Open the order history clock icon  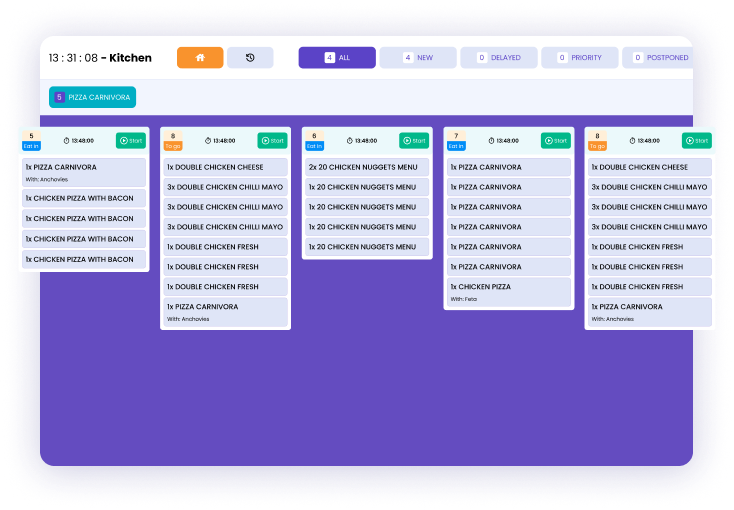(250, 58)
